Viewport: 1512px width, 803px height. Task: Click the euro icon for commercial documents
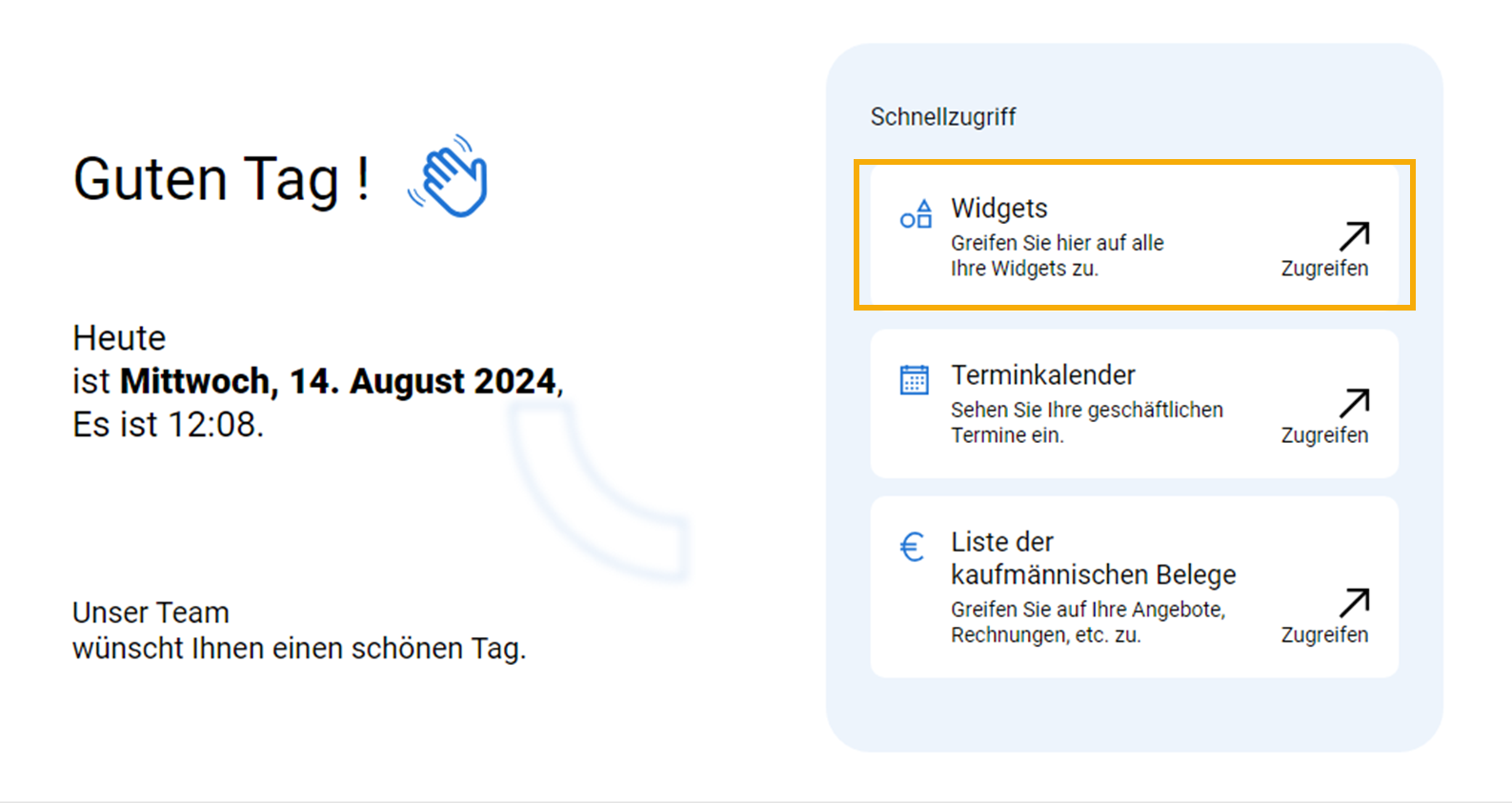(913, 547)
